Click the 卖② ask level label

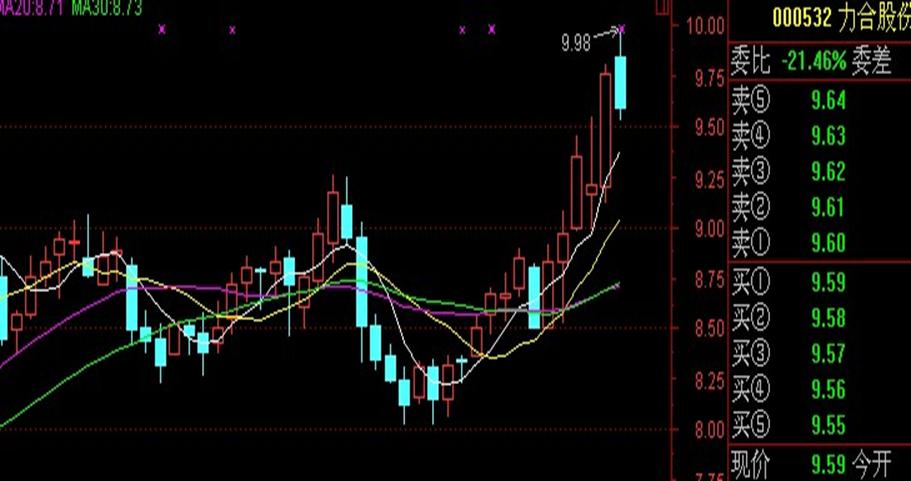pyautogui.click(x=750, y=207)
